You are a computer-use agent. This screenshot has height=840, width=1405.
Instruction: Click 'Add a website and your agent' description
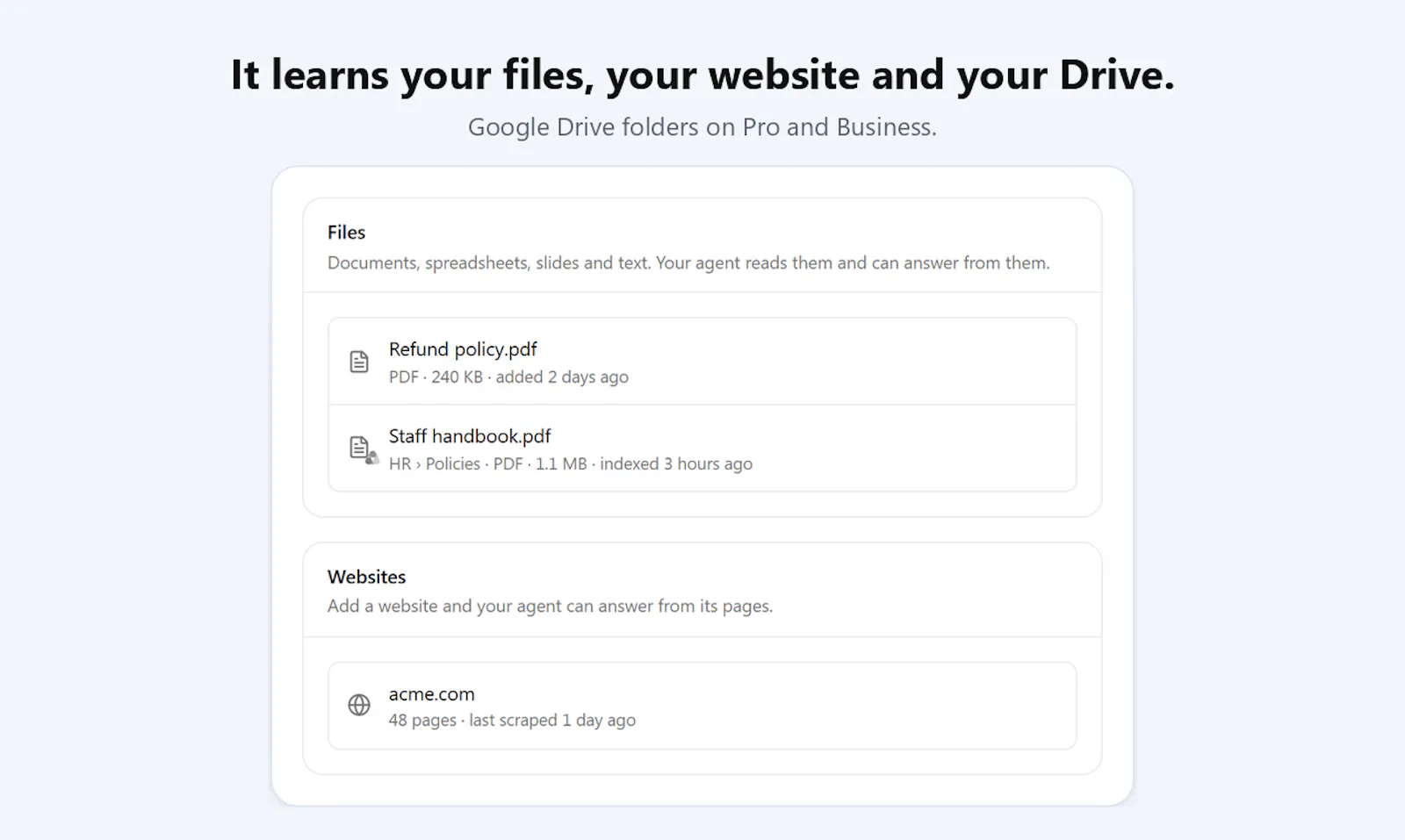click(550, 606)
